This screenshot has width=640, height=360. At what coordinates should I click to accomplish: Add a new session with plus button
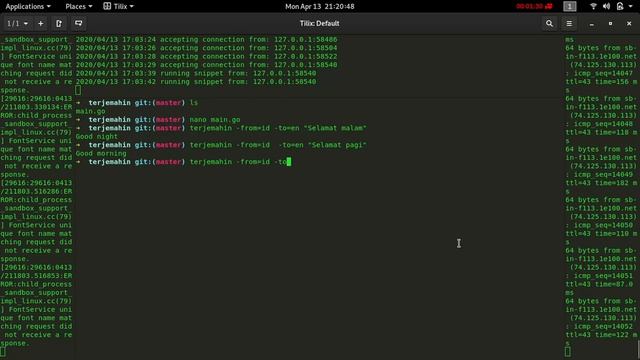[40, 24]
